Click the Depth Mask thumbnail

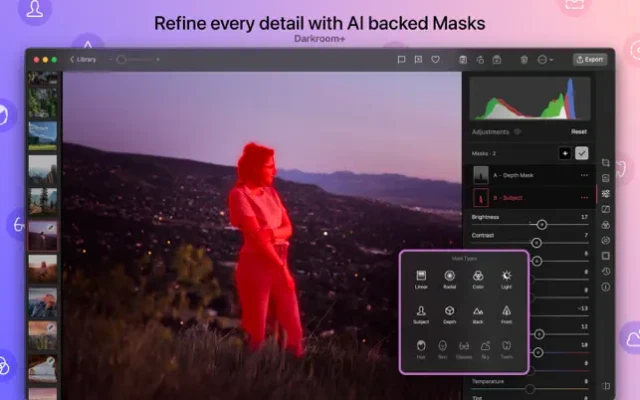pos(481,175)
